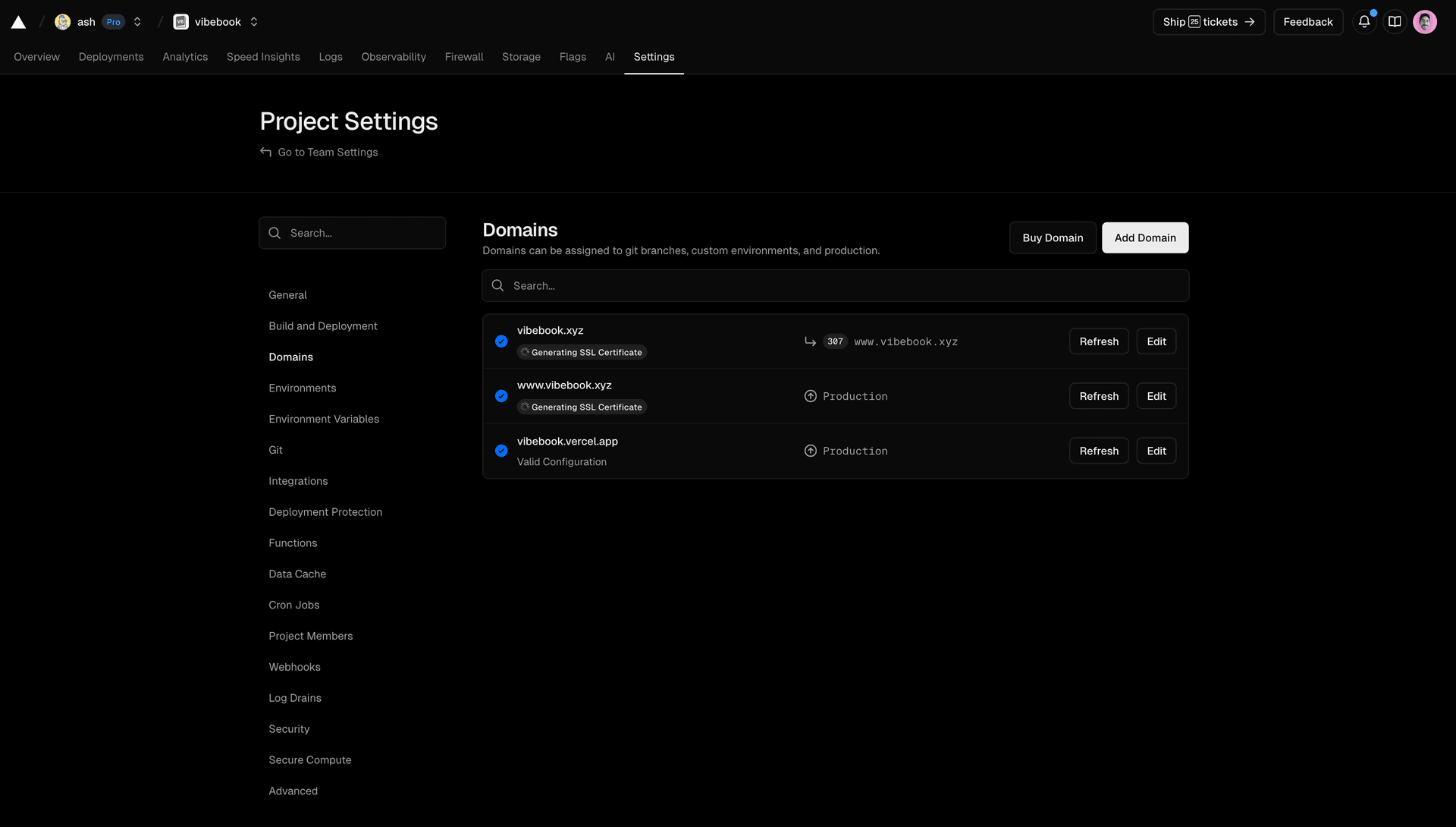Click the redirect arrow icon beside 307

[x=810, y=341]
